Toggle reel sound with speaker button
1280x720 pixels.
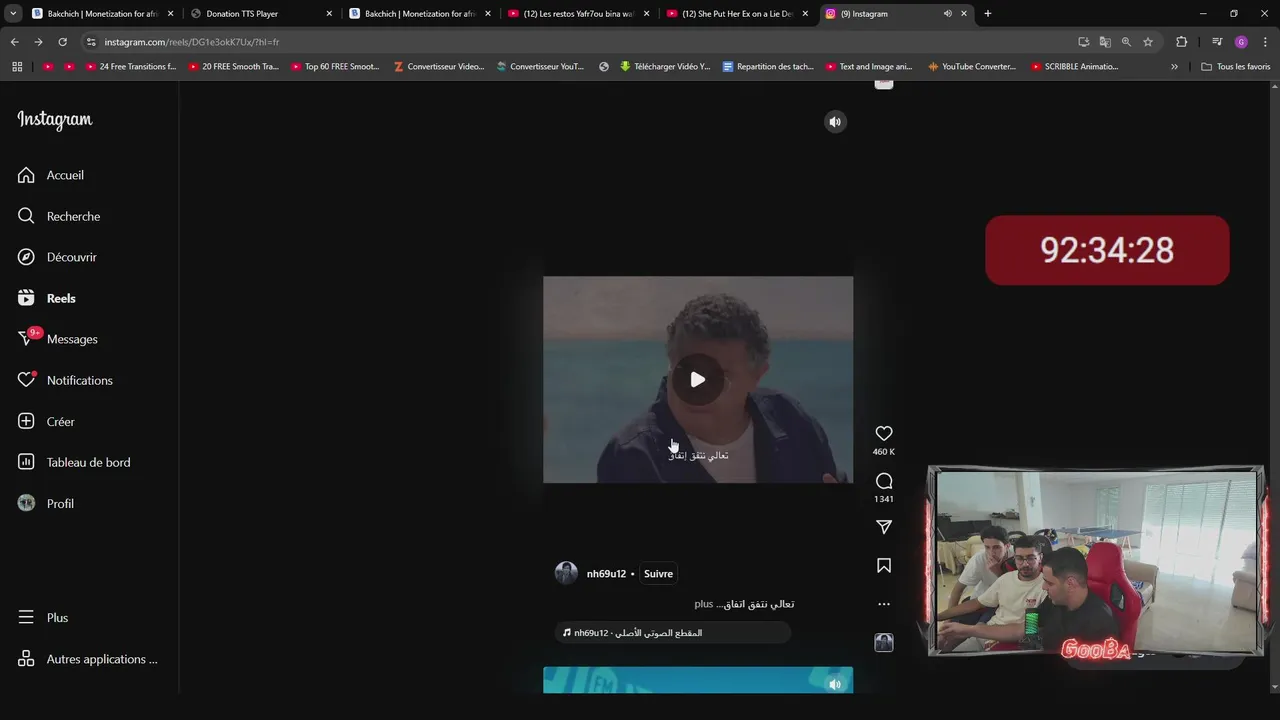click(835, 122)
